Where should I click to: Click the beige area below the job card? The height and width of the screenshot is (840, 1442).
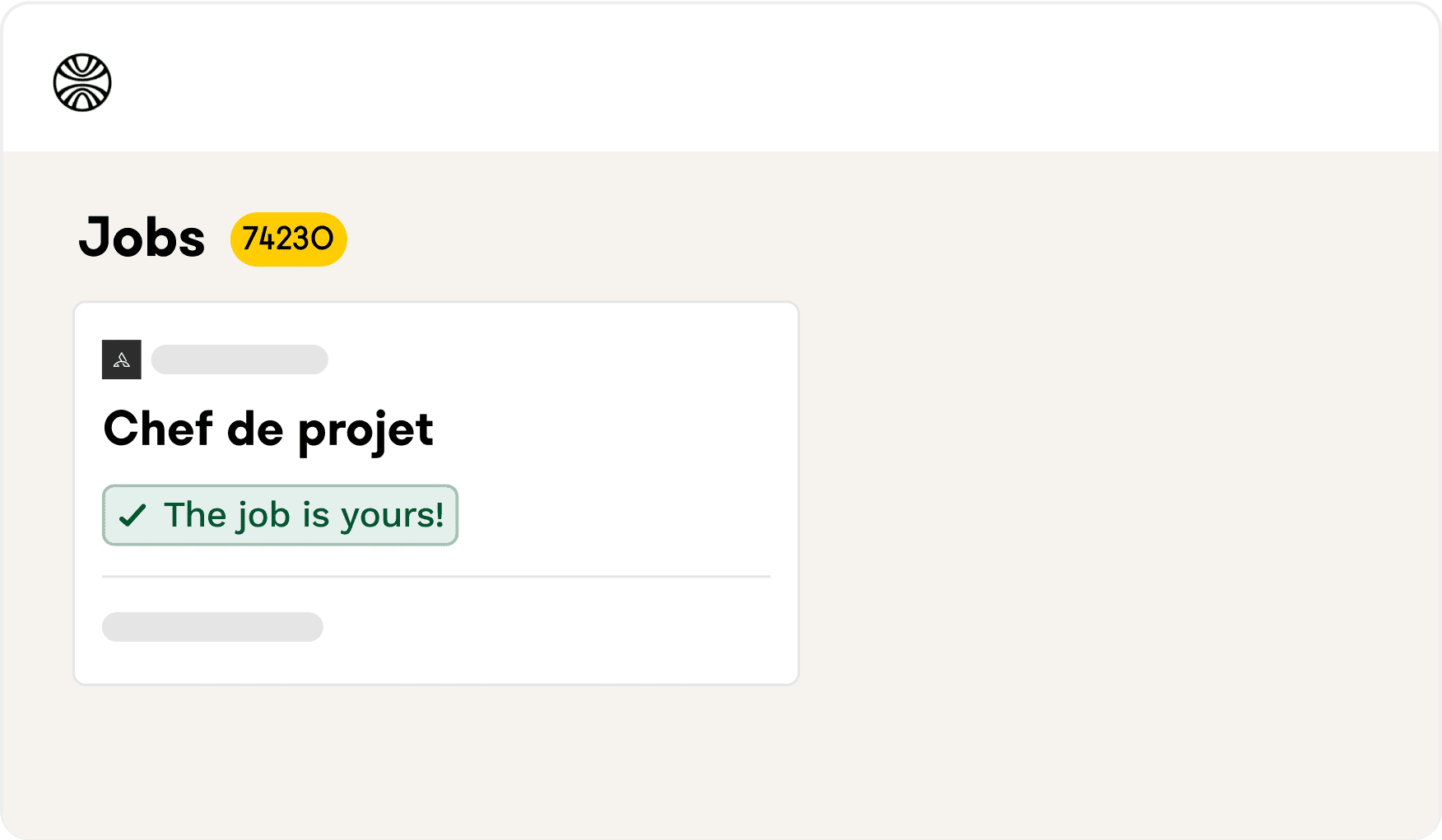point(436,757)
